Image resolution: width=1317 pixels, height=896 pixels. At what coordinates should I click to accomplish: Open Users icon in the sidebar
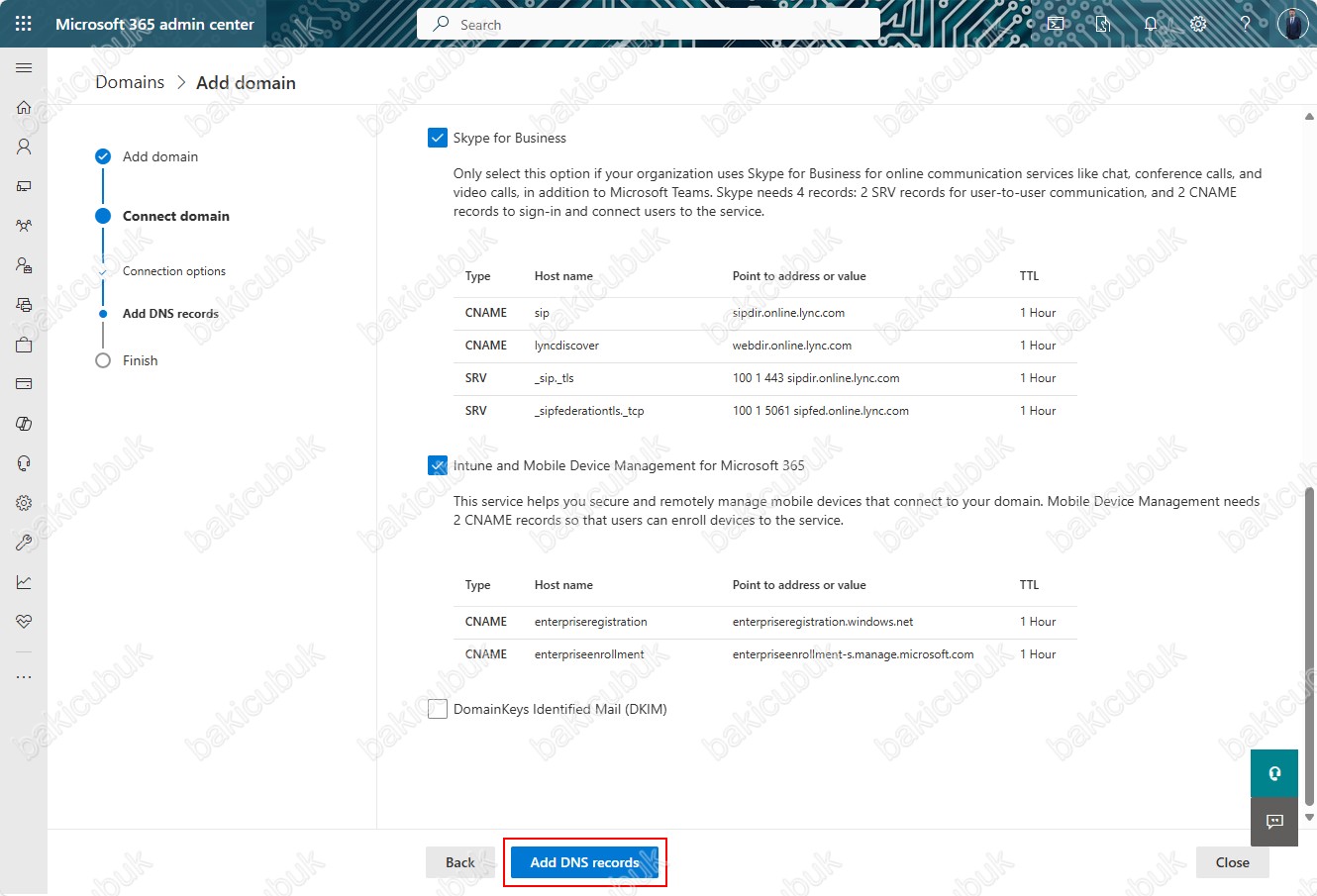[x=24, y=147]
